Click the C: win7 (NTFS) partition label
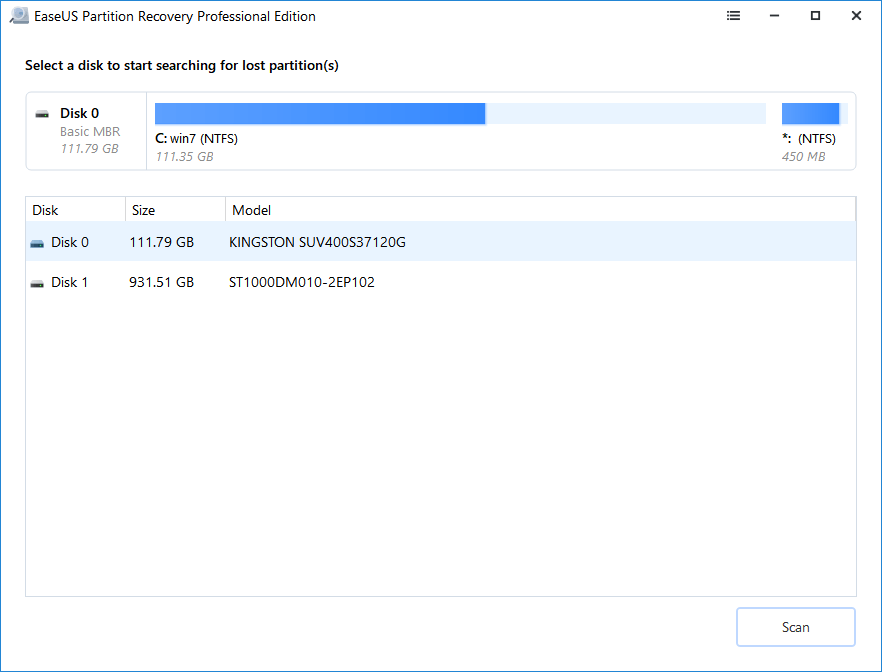The image size is (882, 672). click(x=197, y=139)
